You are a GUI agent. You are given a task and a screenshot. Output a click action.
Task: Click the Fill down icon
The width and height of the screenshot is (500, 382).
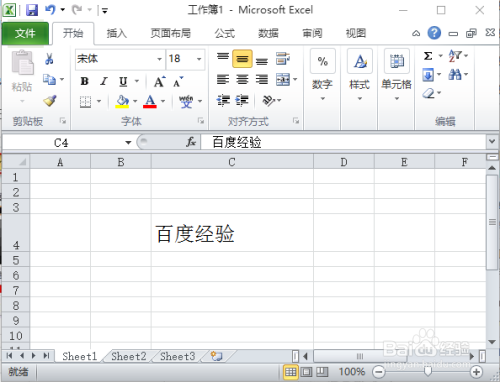(428, 75)
